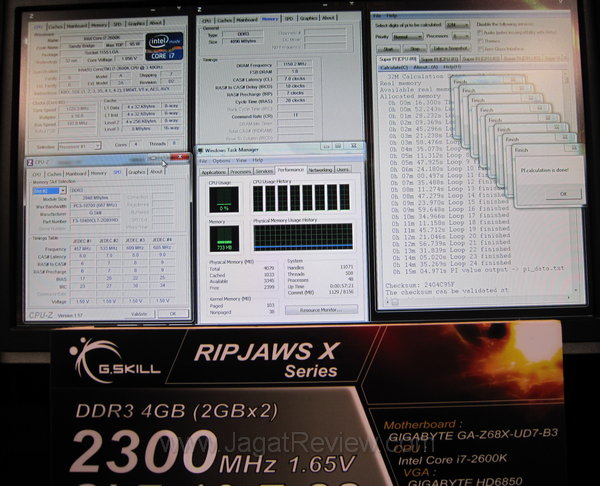
Task: Open Graphics tab in CPU-Z CPU window
Action: point(136,23)
